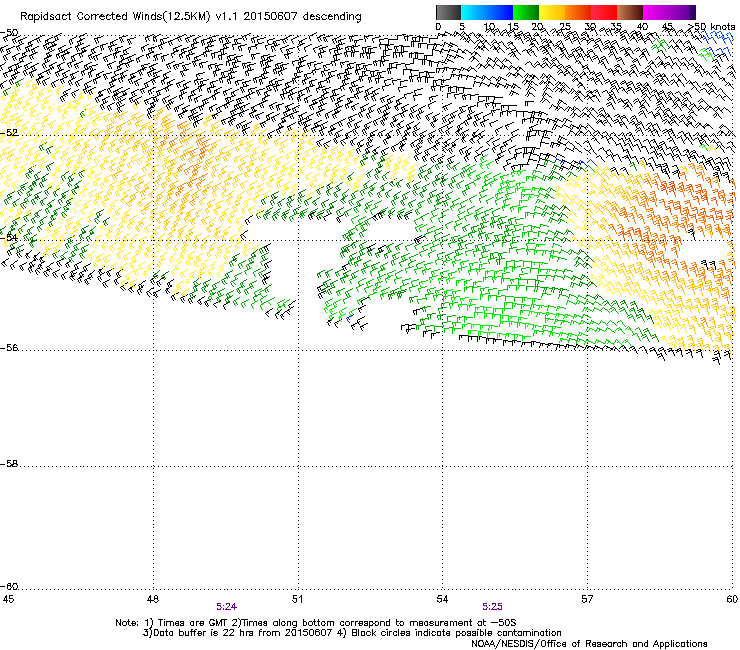Screen dimensions: 740x650
Task: Click the longitude label 45
Action: [x=8, y=599]
